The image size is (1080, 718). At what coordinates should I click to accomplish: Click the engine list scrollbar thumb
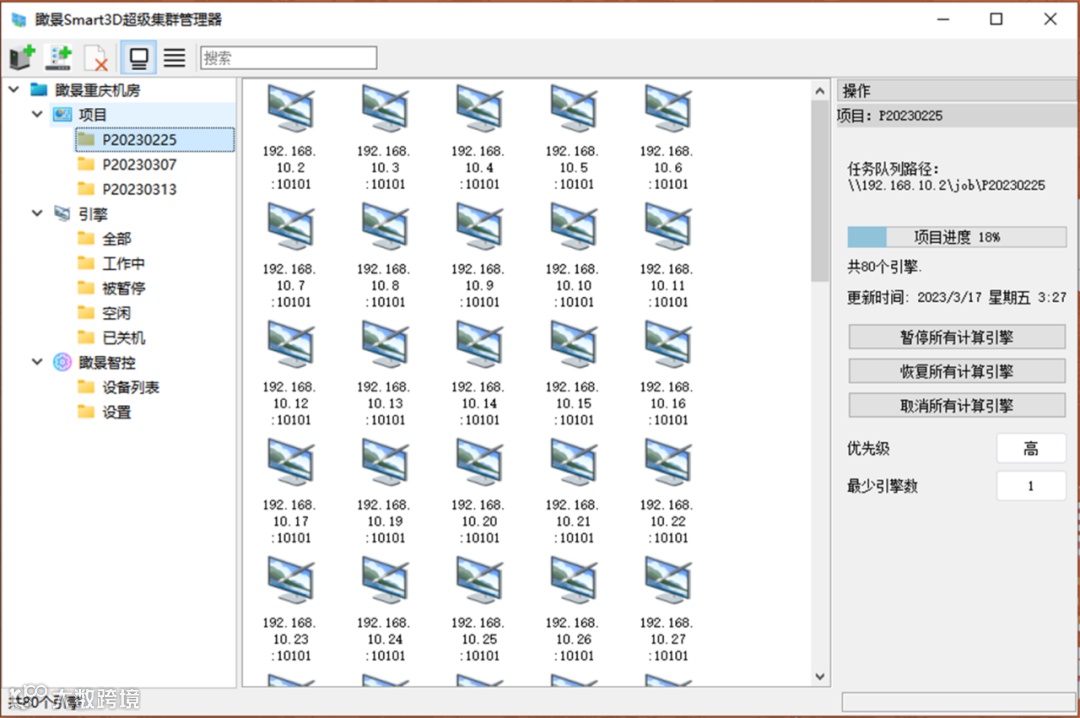820,191
